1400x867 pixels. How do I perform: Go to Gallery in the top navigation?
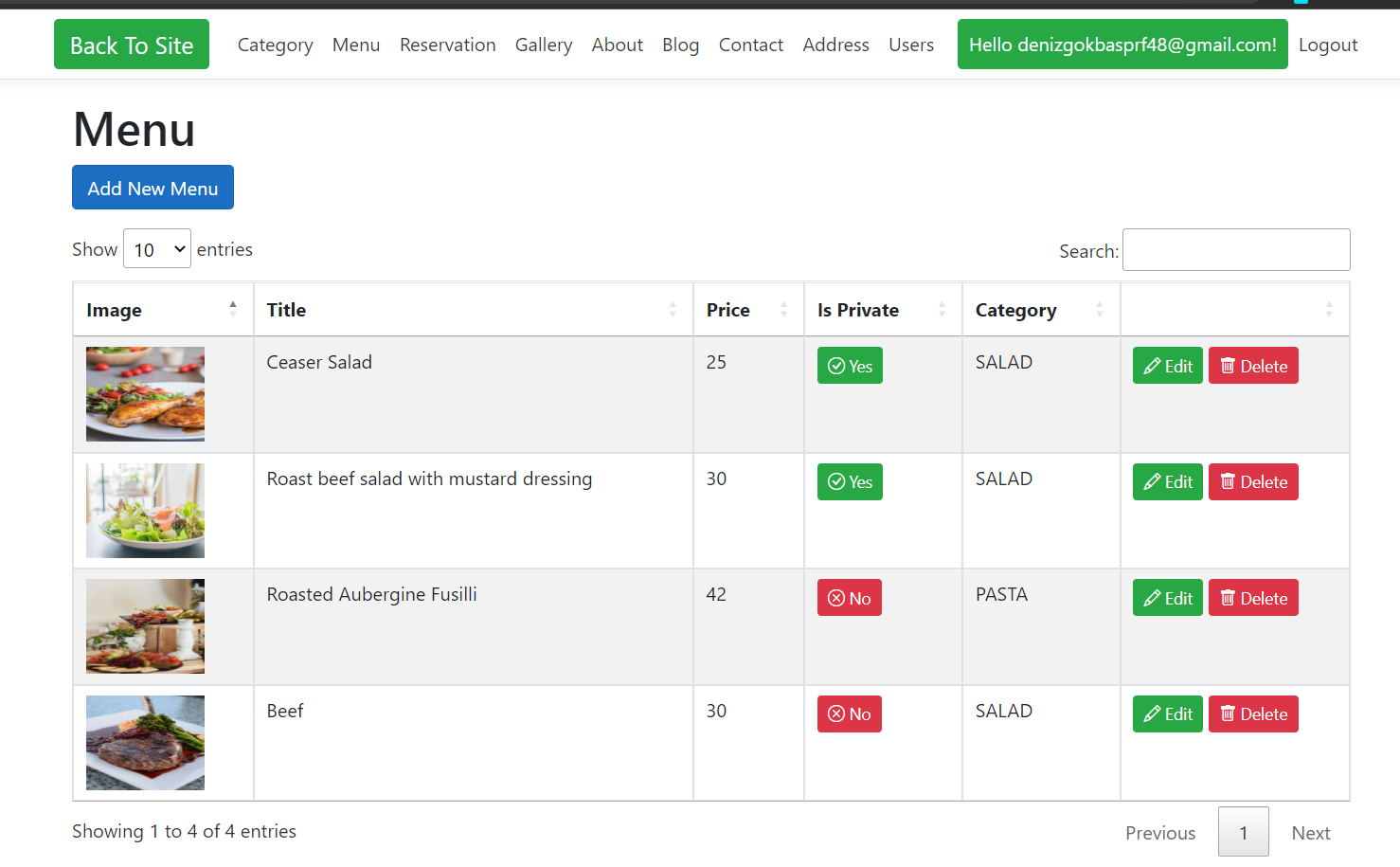[544, 45]
